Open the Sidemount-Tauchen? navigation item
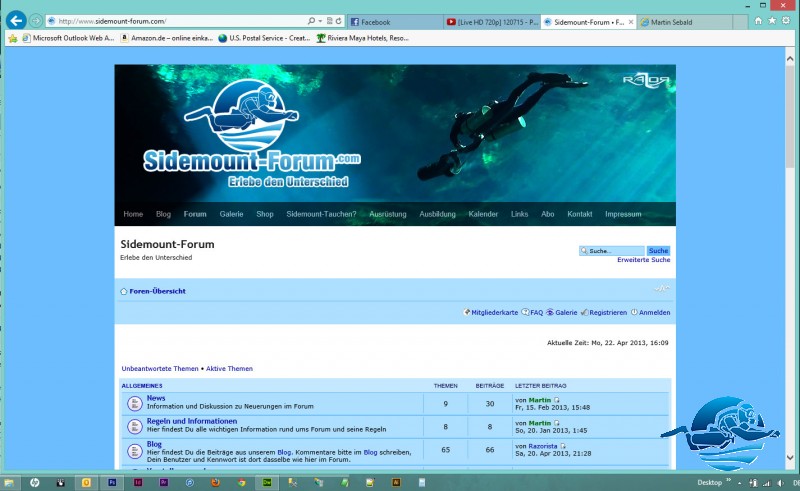Viewport: 800px width, 491px height. [321, 214]
